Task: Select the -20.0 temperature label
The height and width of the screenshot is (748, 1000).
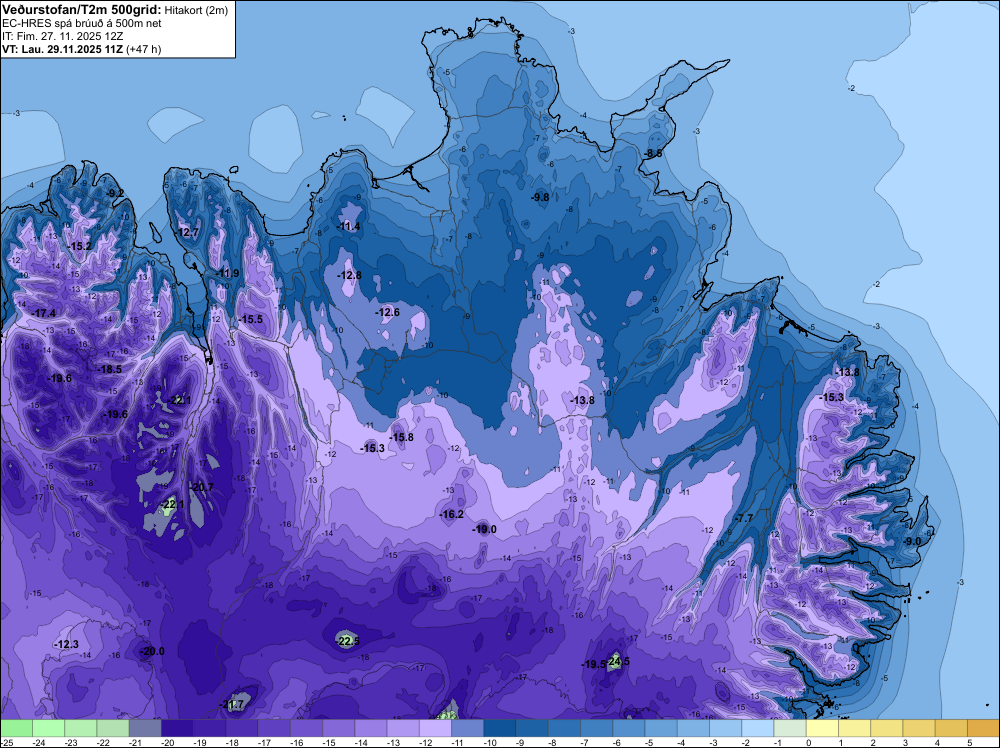Action: [152, 651]
